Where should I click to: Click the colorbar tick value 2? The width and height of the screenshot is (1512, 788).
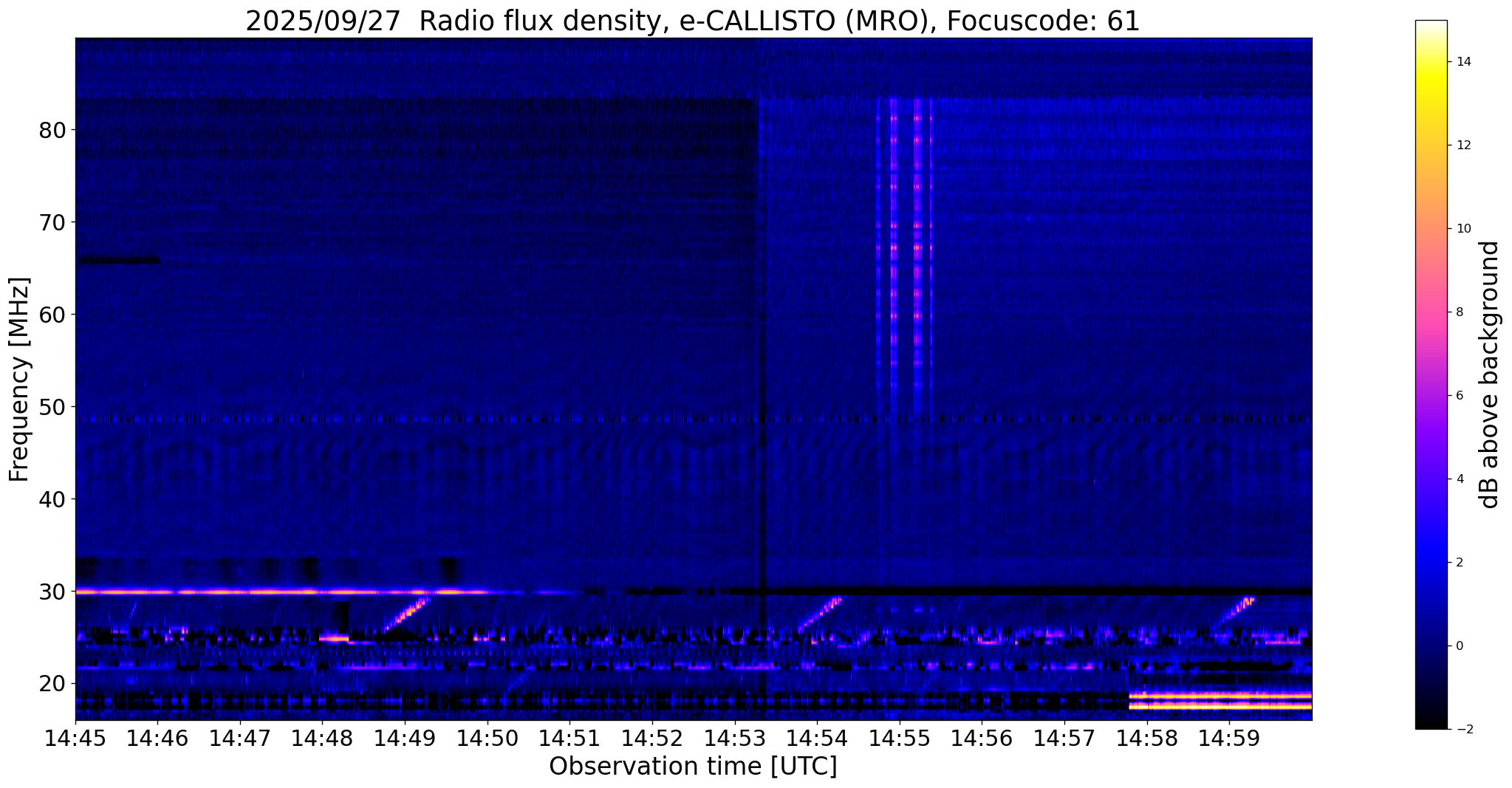click(1459, 563)
